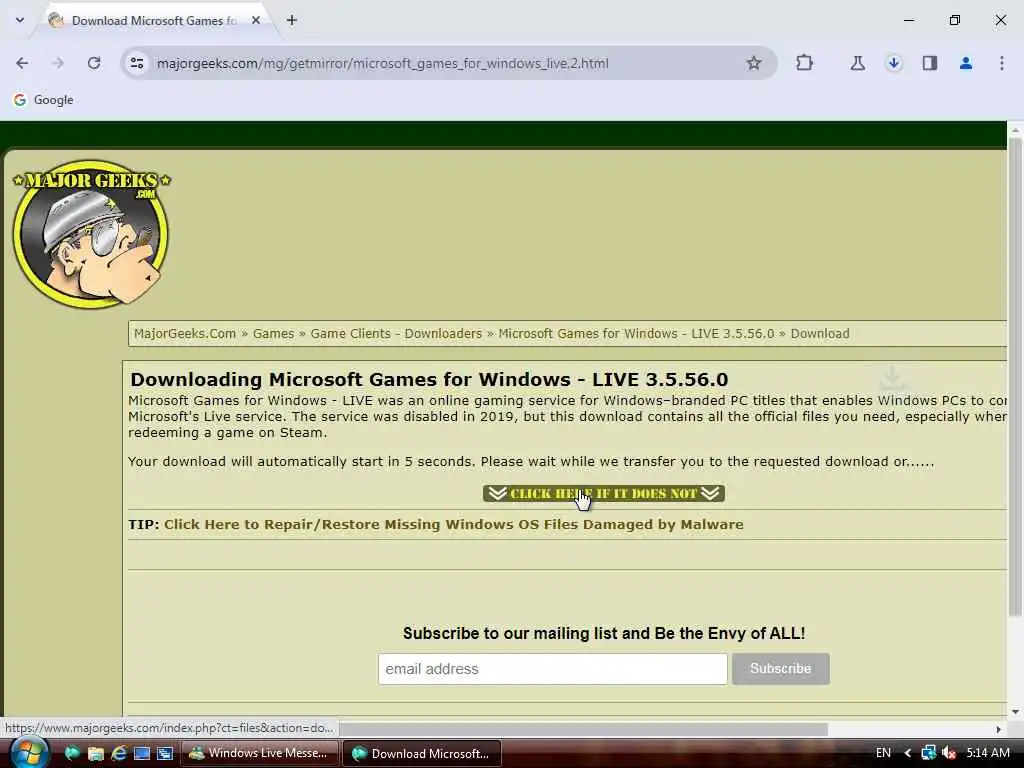Click 'Click here if it does not' button

(x=603, y=493)
